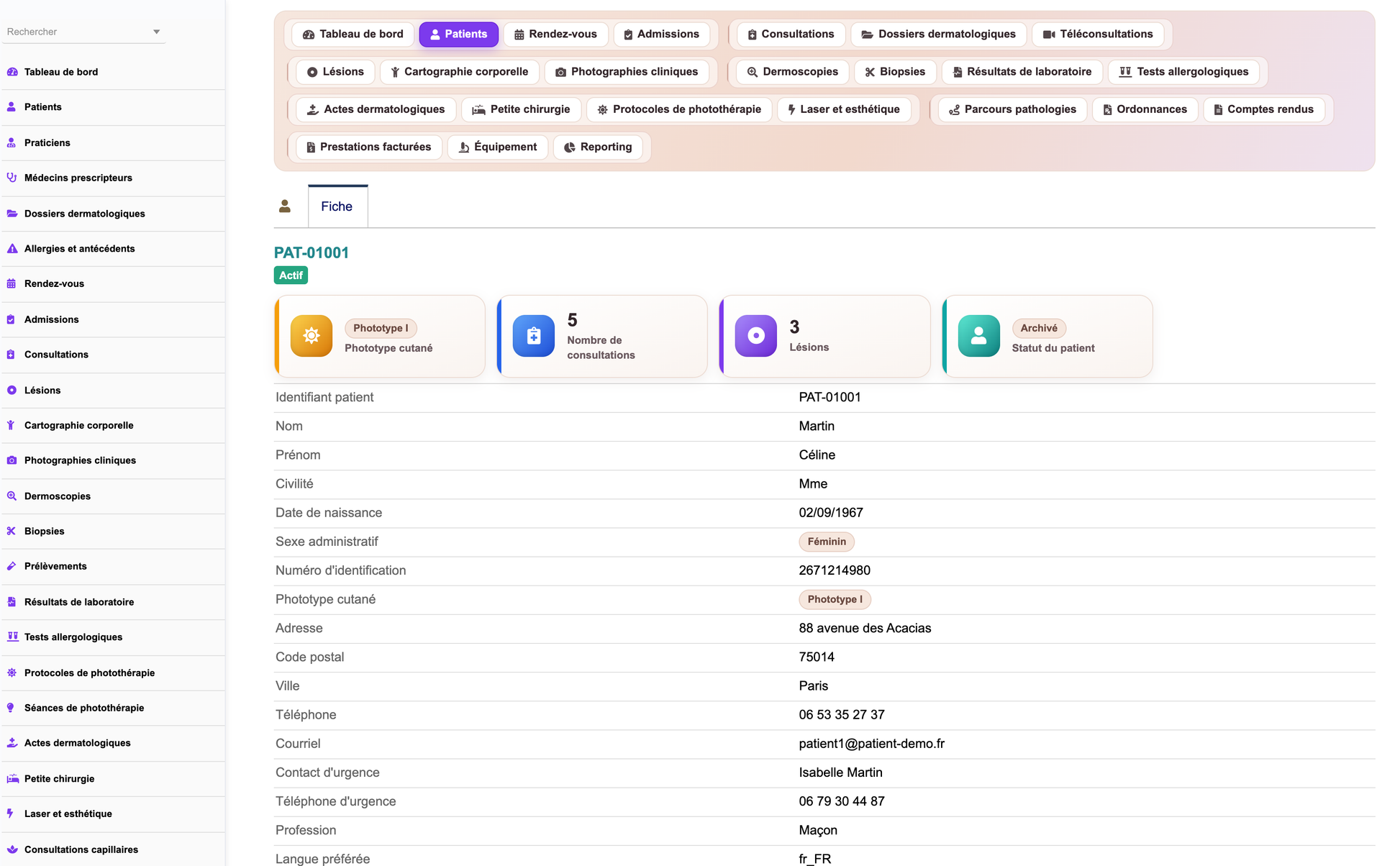The image size is (1400, 866).
Task: Open the Rendez-vous top menu item
Action: tap(555, 34)
